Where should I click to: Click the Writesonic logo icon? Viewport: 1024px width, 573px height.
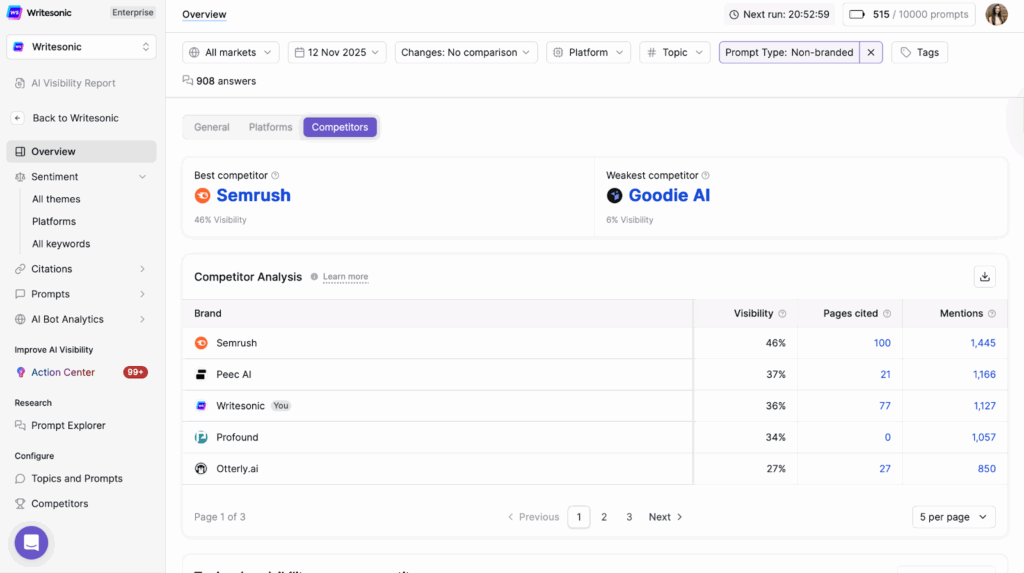14,12
